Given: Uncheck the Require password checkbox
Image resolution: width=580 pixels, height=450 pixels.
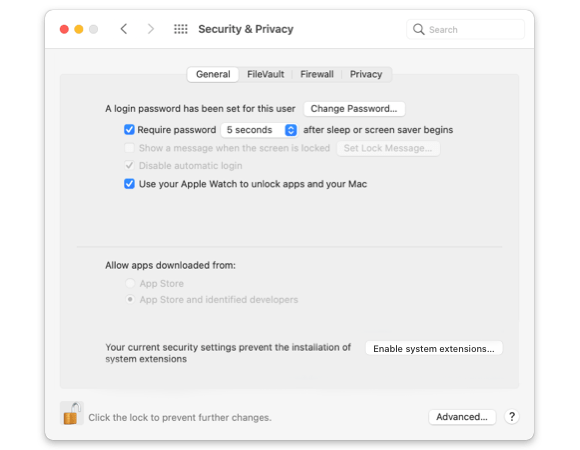Looking at the screenshot, I should pyautogui.click(x=129, y=129).
